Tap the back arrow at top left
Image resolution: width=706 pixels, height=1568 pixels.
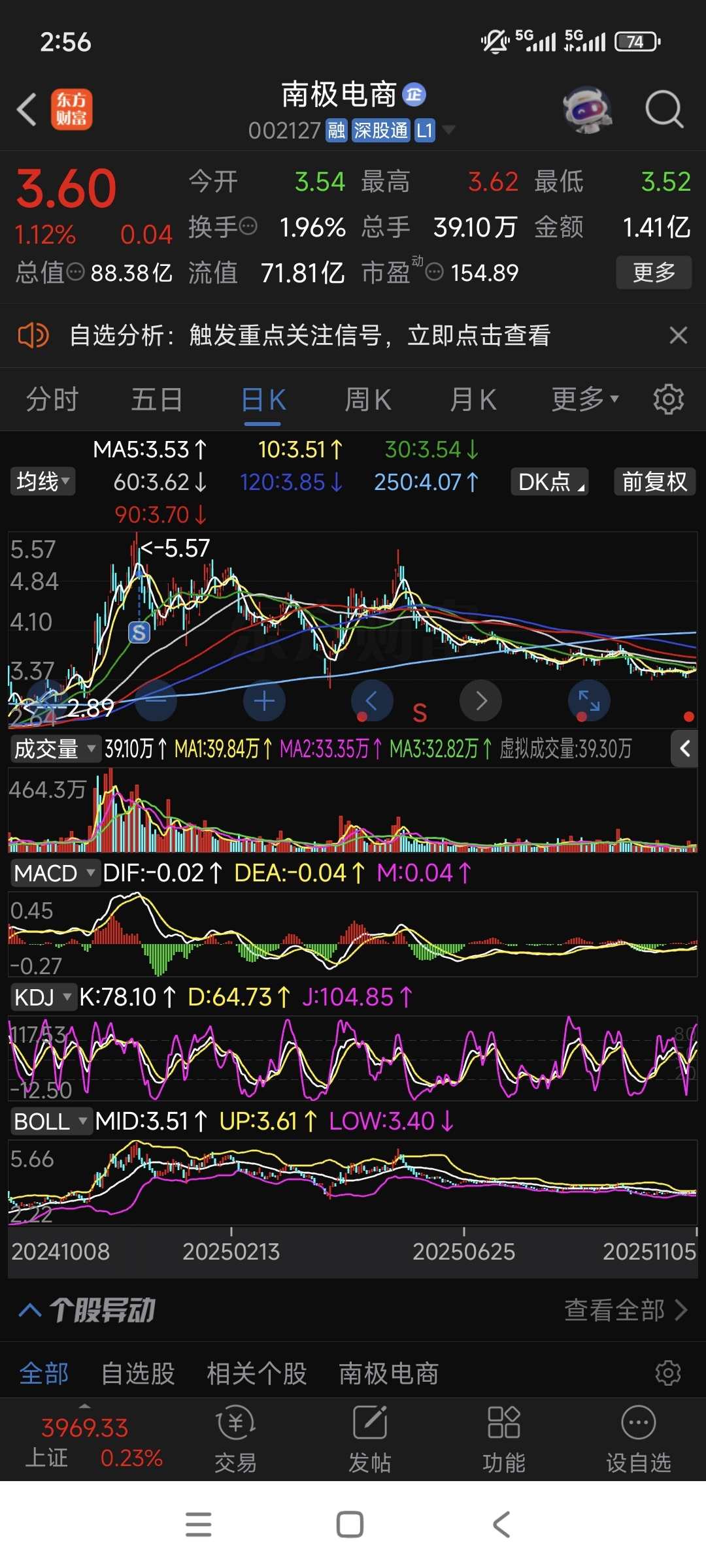pyautogui.click(x=26, y=109)
